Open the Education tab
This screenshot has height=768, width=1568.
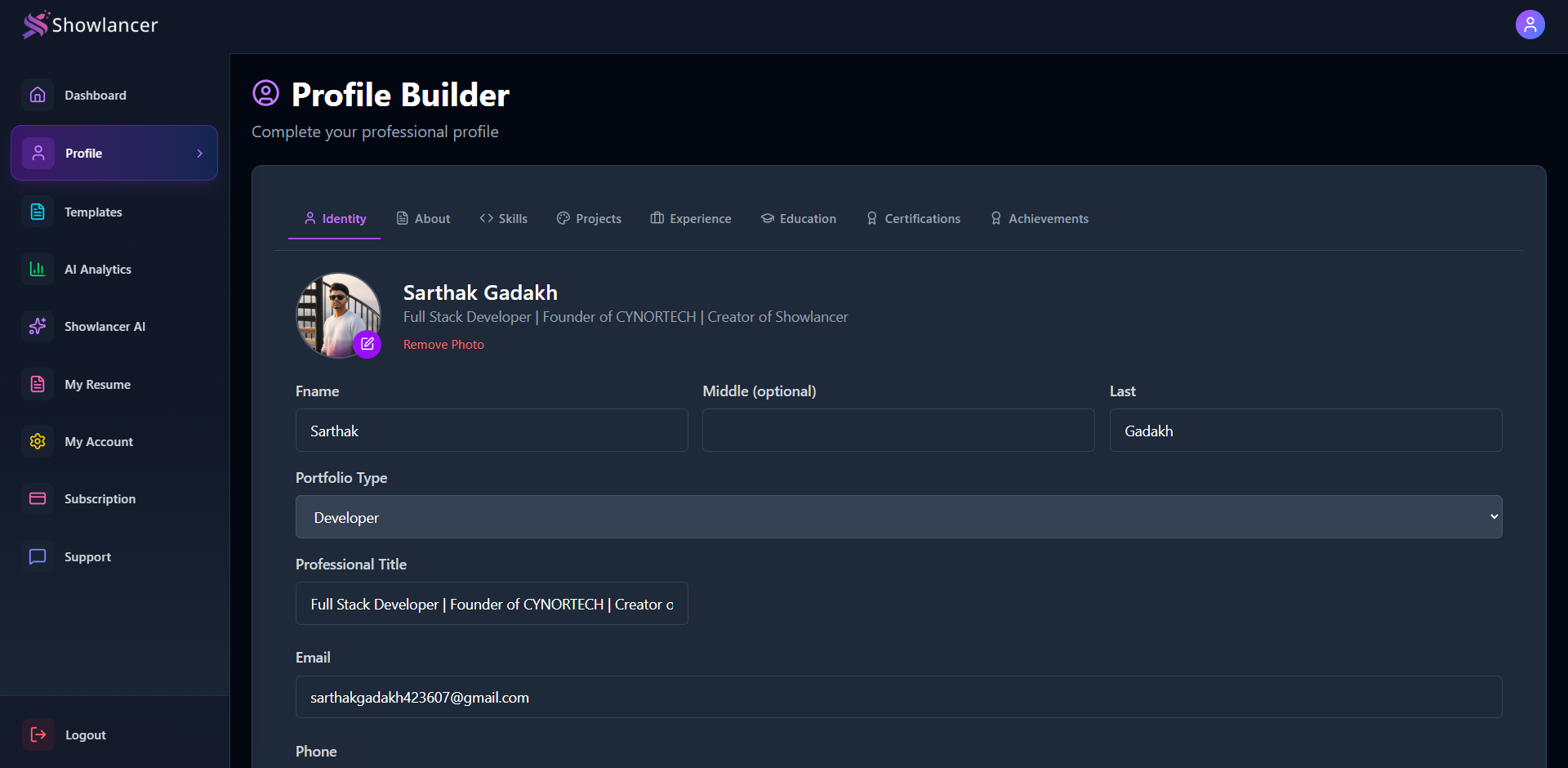click(799, 219)
